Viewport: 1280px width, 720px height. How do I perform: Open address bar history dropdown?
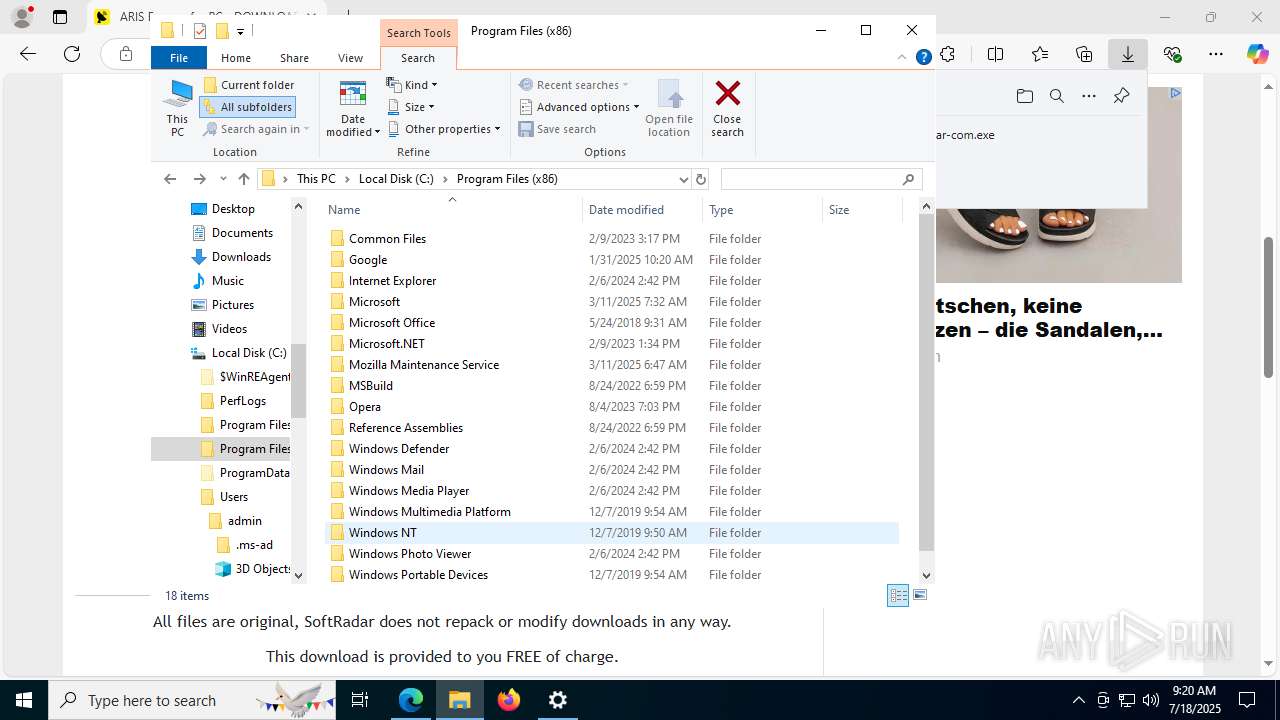[684, 179]
